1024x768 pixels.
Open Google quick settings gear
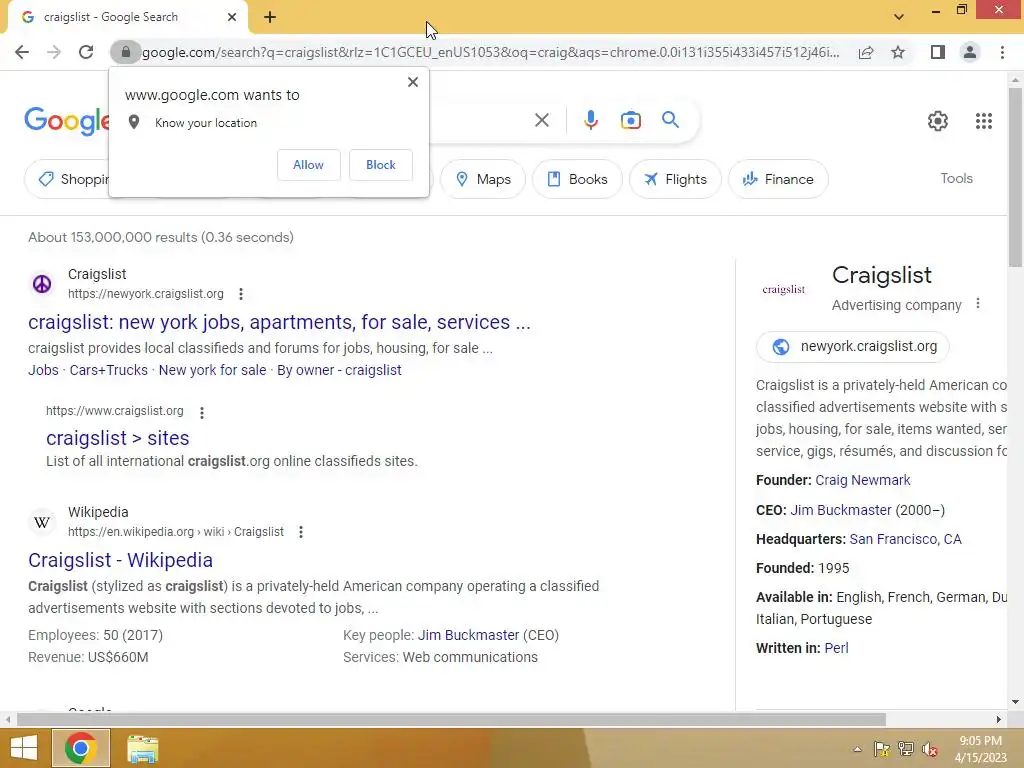[938, 121]
